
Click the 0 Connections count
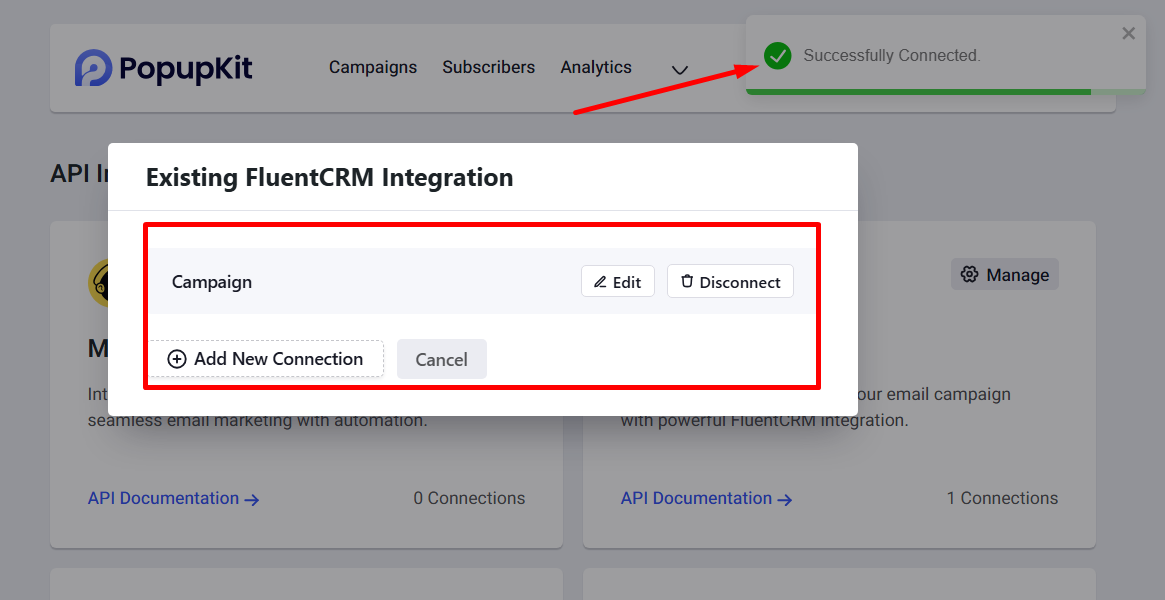469,498
